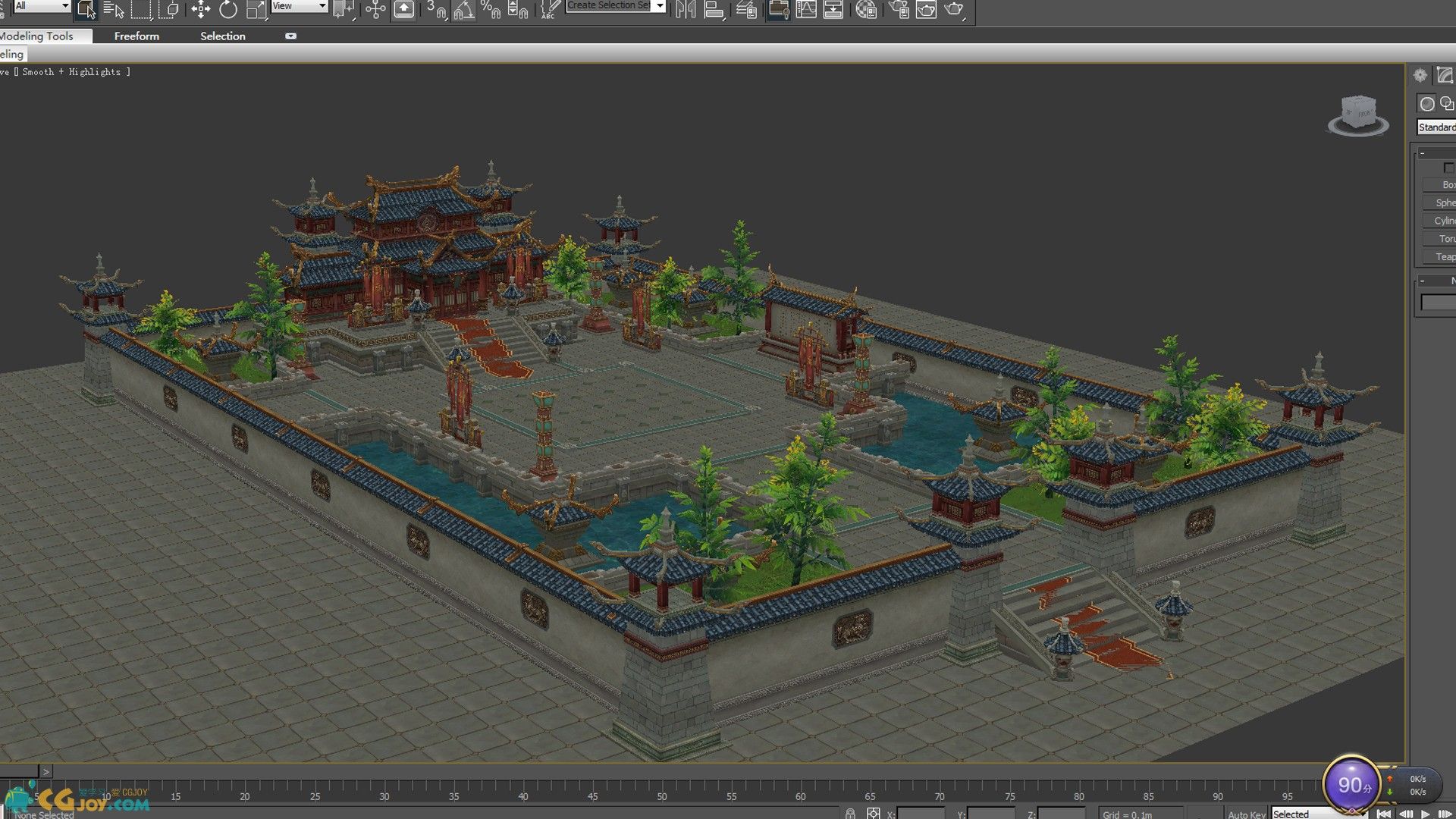Toggle the AutoGrid checkbox
Viewport: 1456px width, 819px height.
1448,168
